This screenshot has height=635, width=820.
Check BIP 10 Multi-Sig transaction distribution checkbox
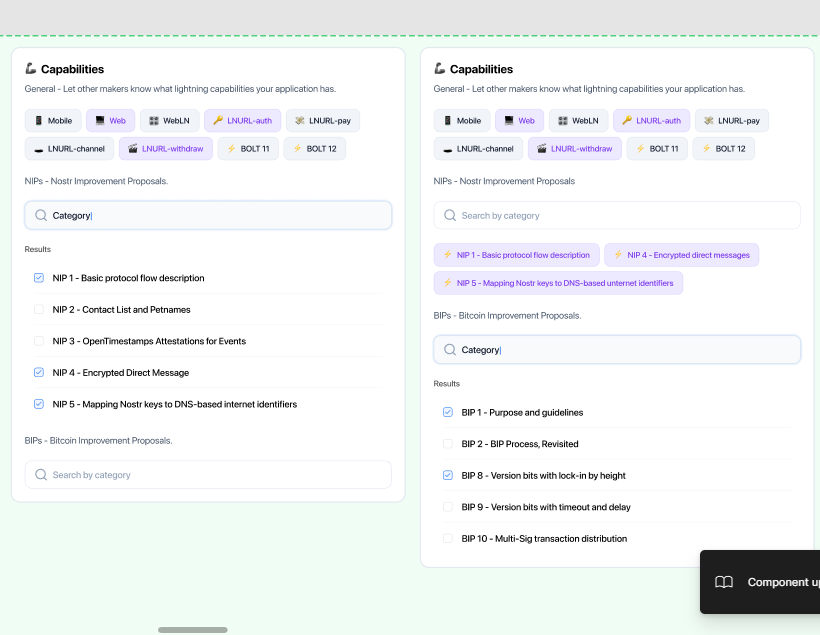click(x=448, y=538)
